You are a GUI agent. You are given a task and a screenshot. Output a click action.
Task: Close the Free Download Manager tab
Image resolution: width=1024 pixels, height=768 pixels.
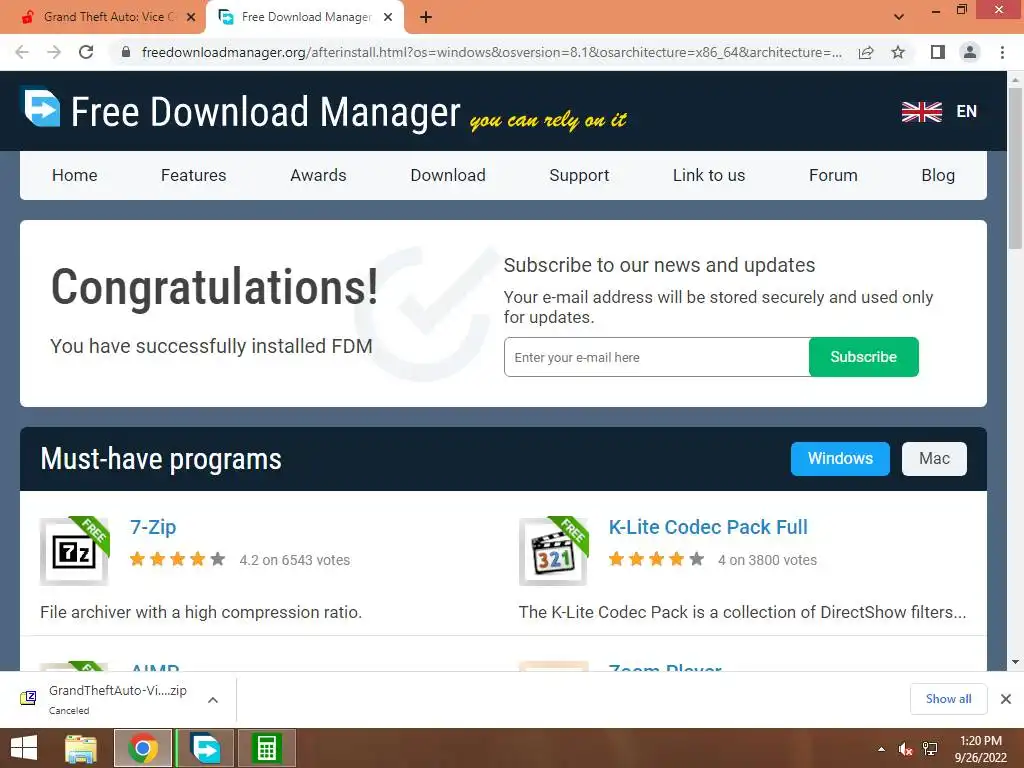coord(388,17)
